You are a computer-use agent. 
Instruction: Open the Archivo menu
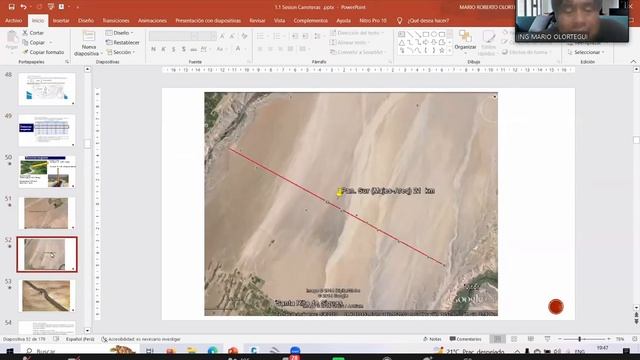pyautogui.click(x=13, y=20)
